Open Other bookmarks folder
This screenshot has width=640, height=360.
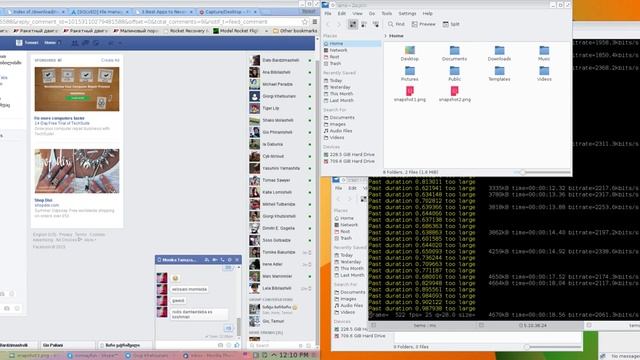click(x=295, y=31)
